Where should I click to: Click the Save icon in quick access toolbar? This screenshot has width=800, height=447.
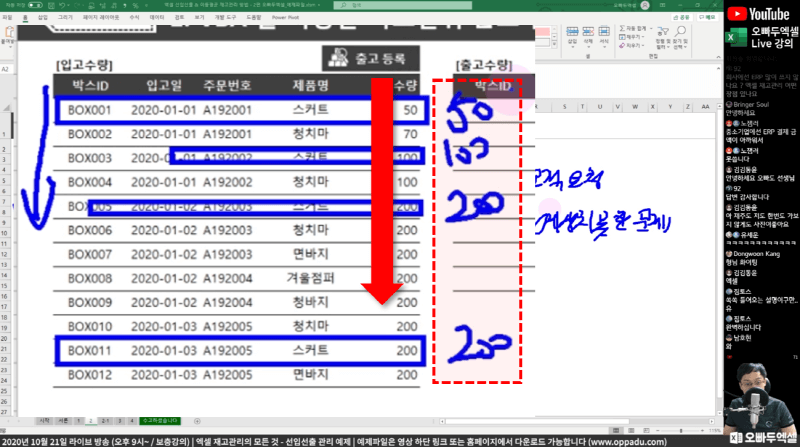[x=51, y=5]
